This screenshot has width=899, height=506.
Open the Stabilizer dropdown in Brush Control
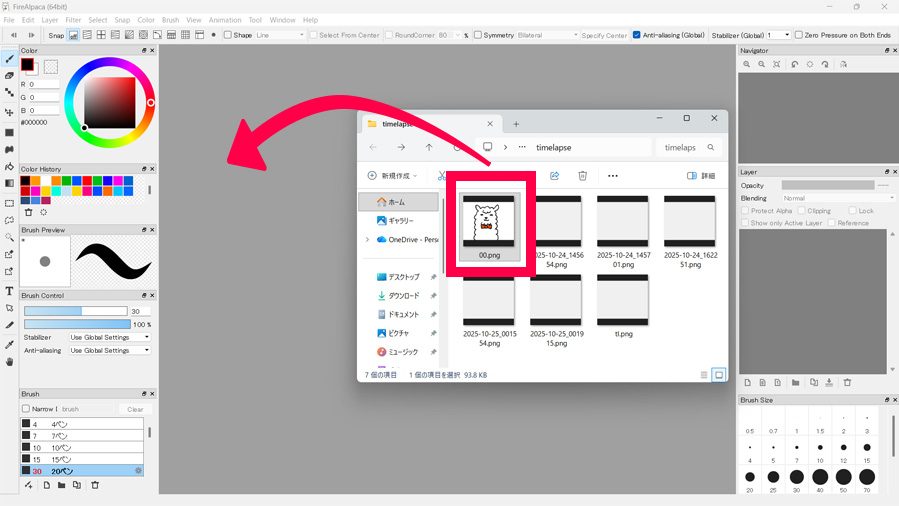point(110,337)
